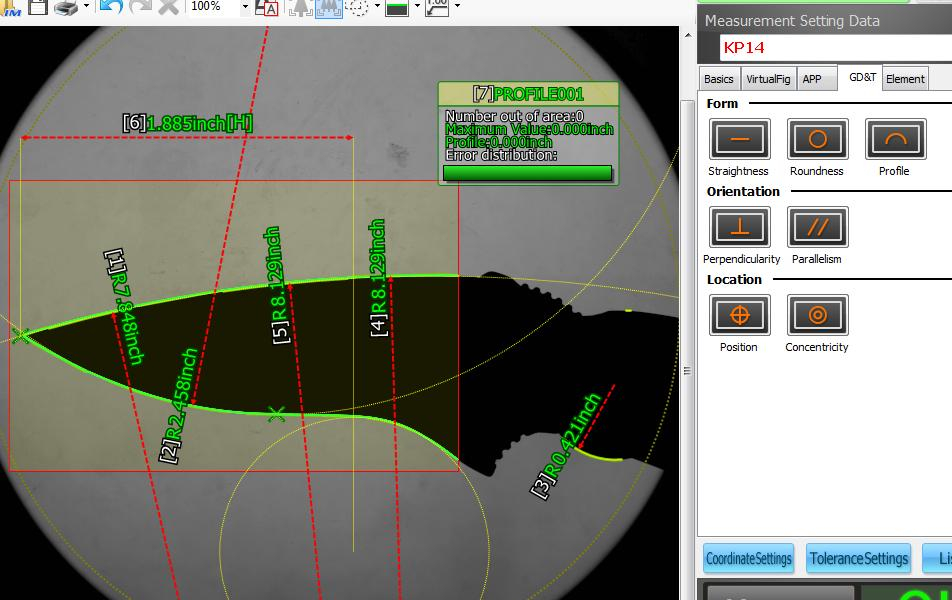Select the Concentricity location tool
Screen dimensions: 952x600
817,315
